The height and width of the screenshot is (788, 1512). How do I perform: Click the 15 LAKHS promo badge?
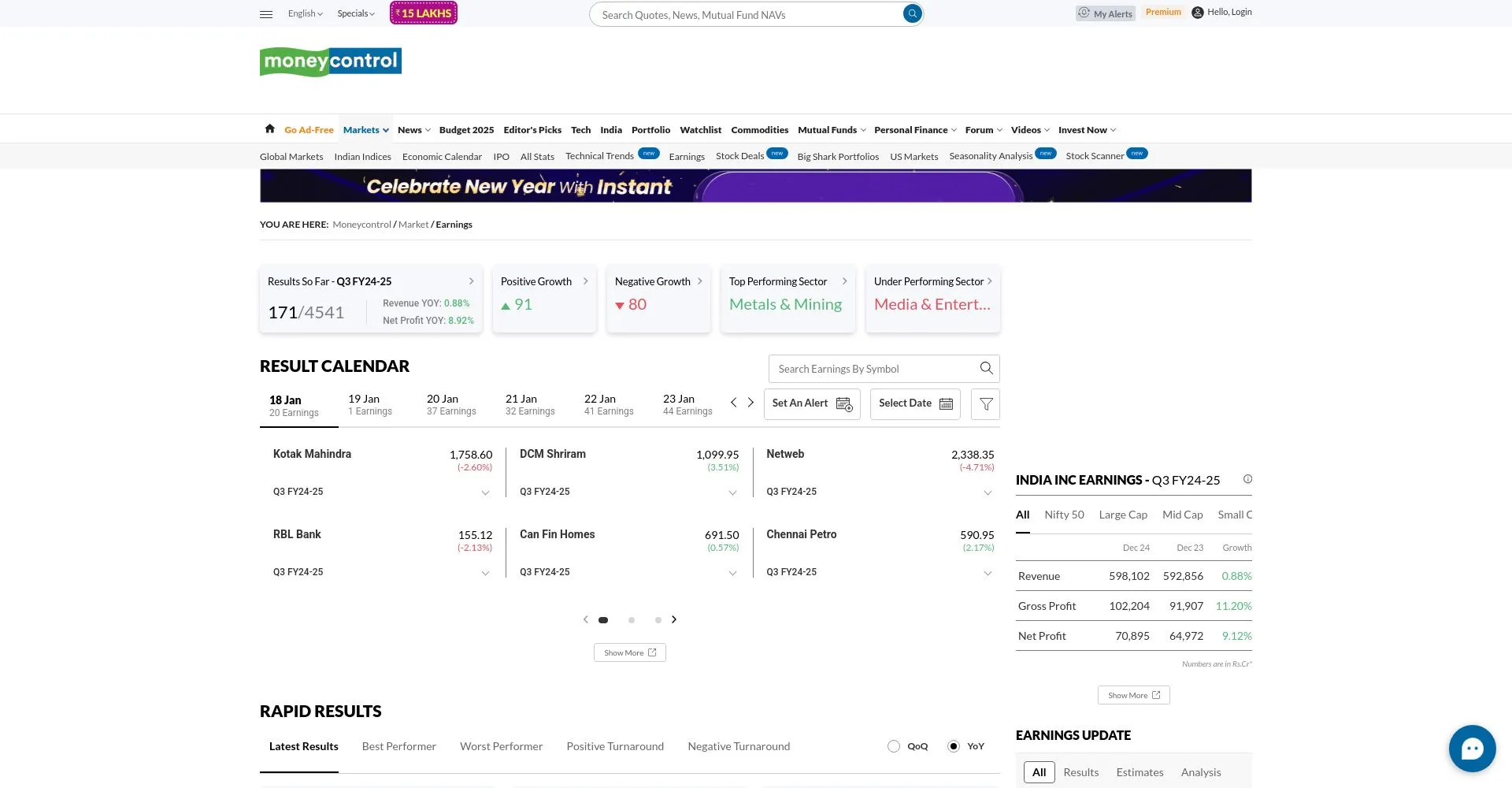424,13
